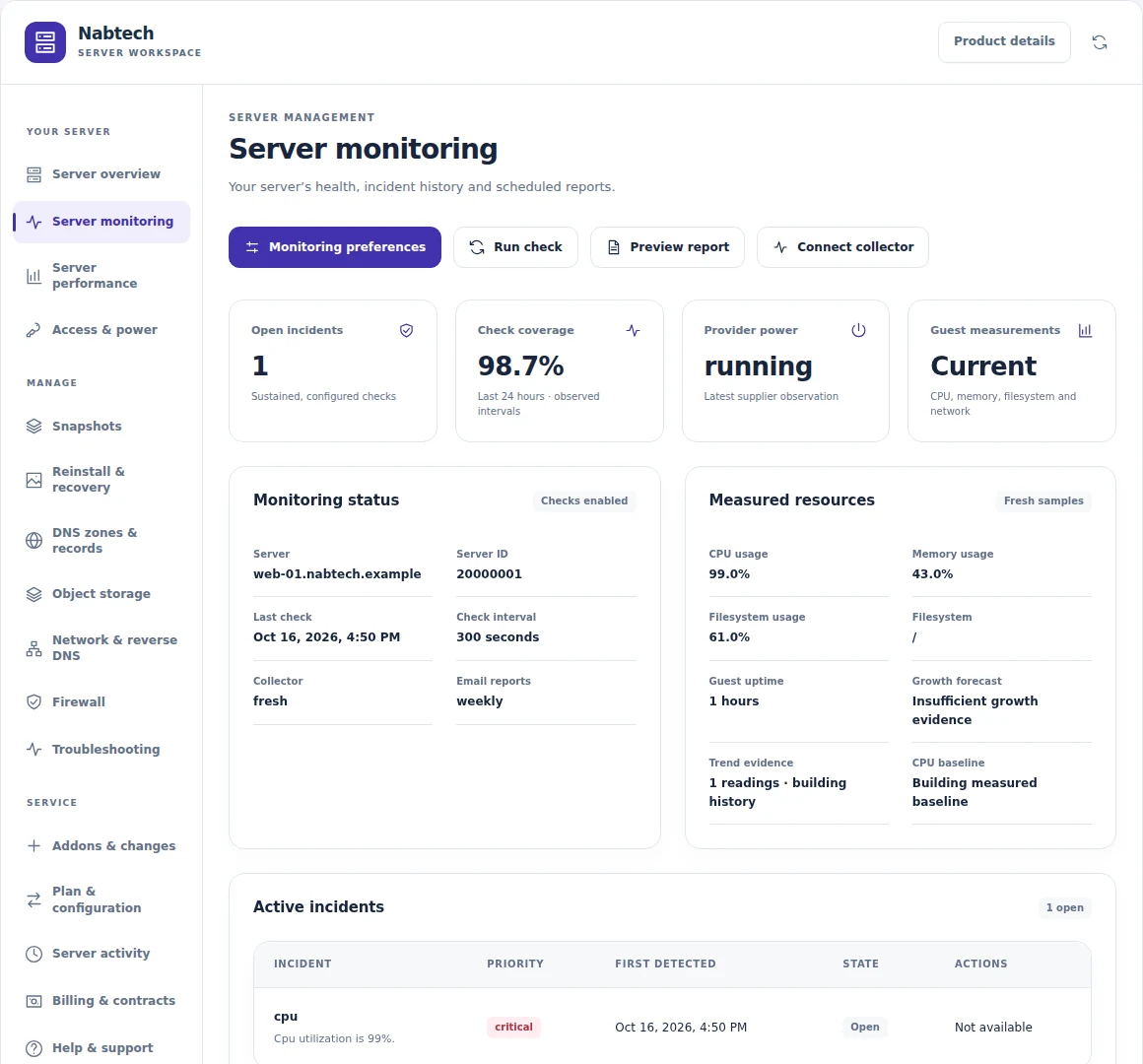
Task: Click the Open state tag of cpu incident
Action: tap(864, 1027)
